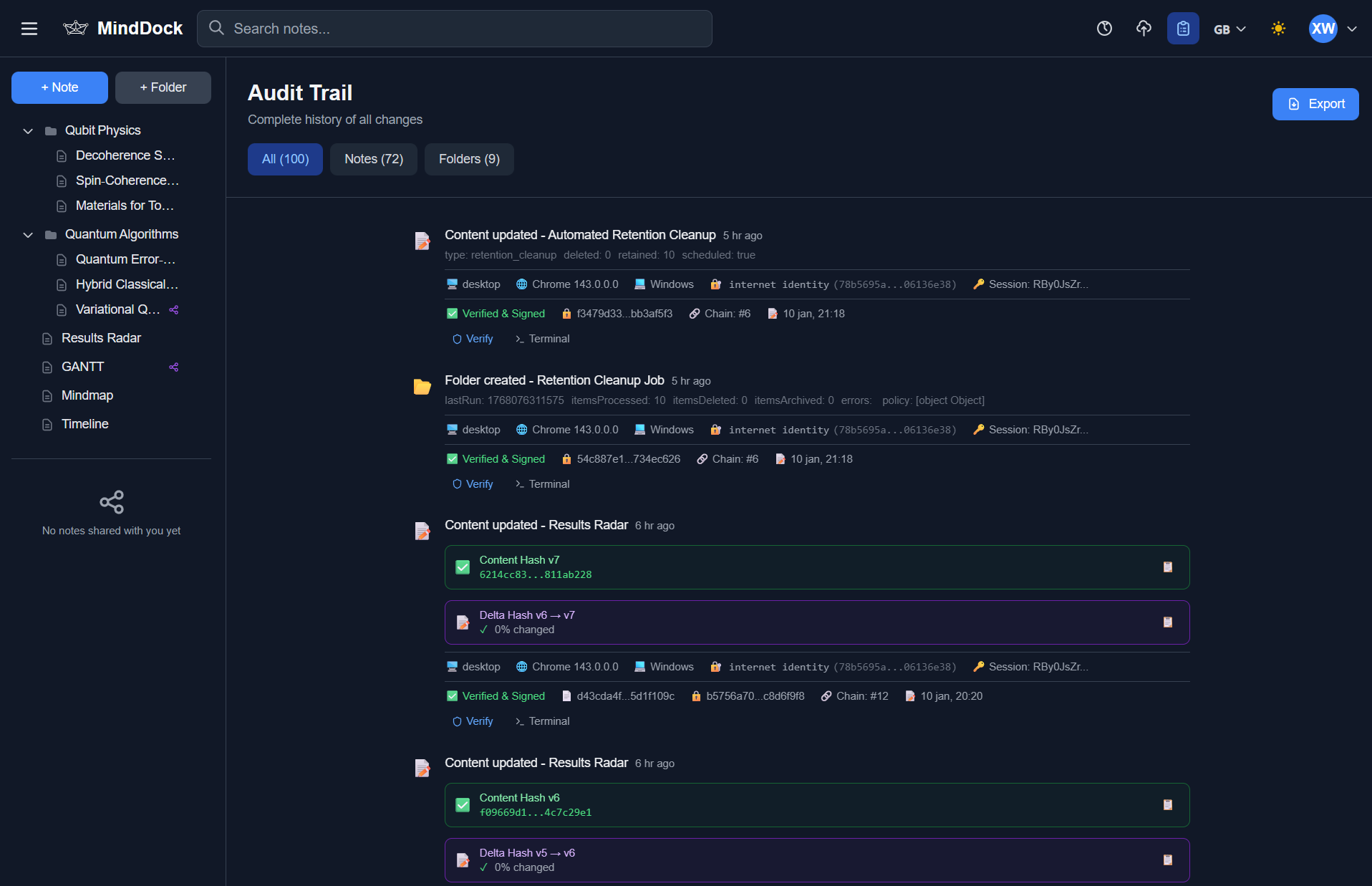The image size is (1372, 886).
Task: Click the document icon beside Content Hash v7
Action: (1167, 567)
